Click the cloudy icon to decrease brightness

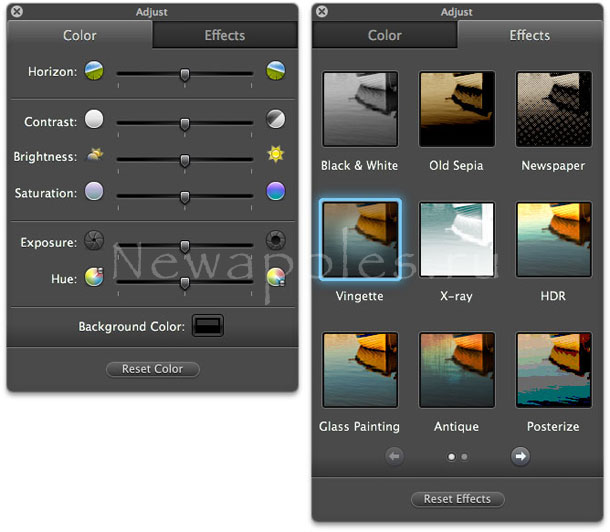coord(94,156)
